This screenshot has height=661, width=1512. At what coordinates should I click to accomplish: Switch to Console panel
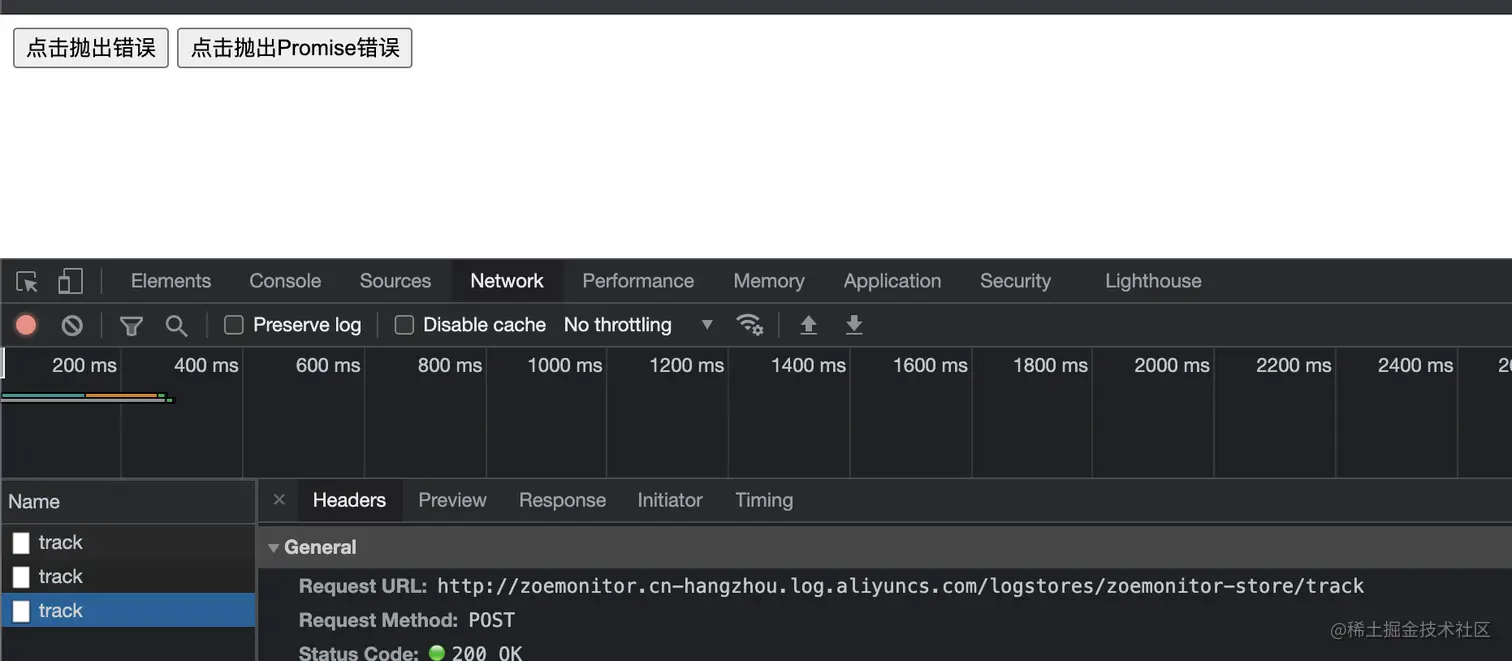click(x=285, y=281)
